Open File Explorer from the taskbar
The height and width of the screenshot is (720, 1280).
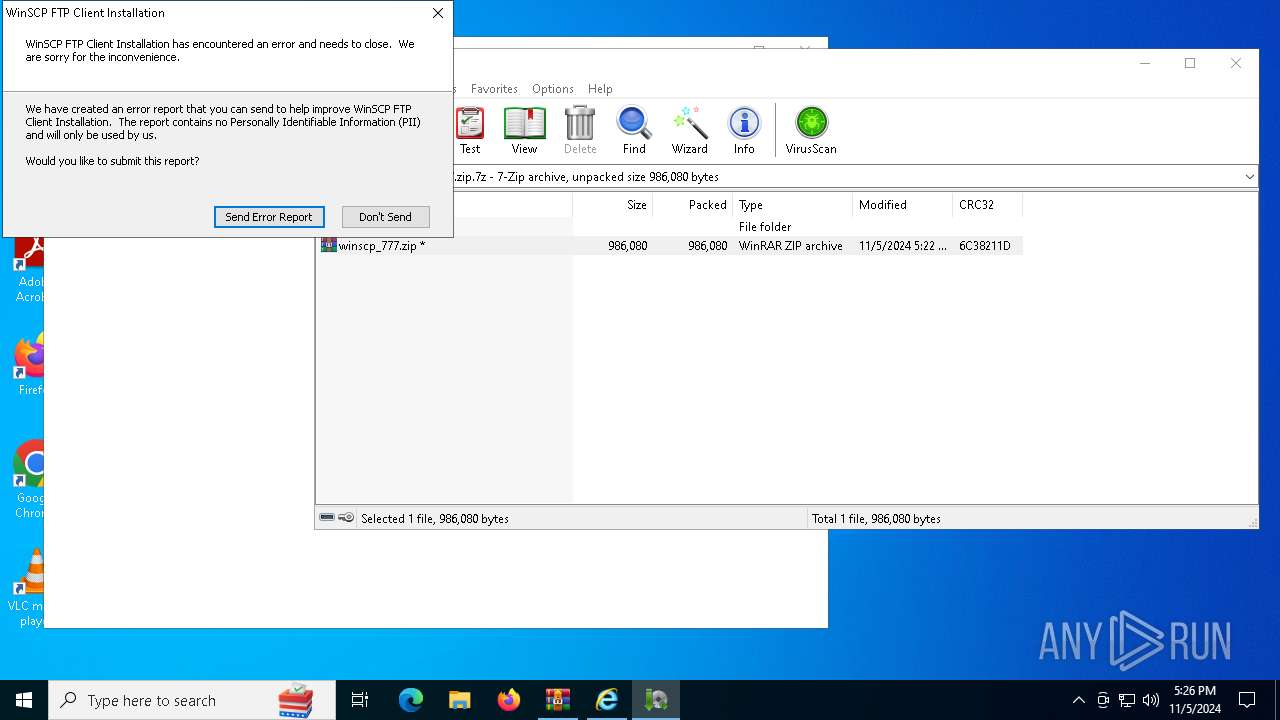pos(459,700)
